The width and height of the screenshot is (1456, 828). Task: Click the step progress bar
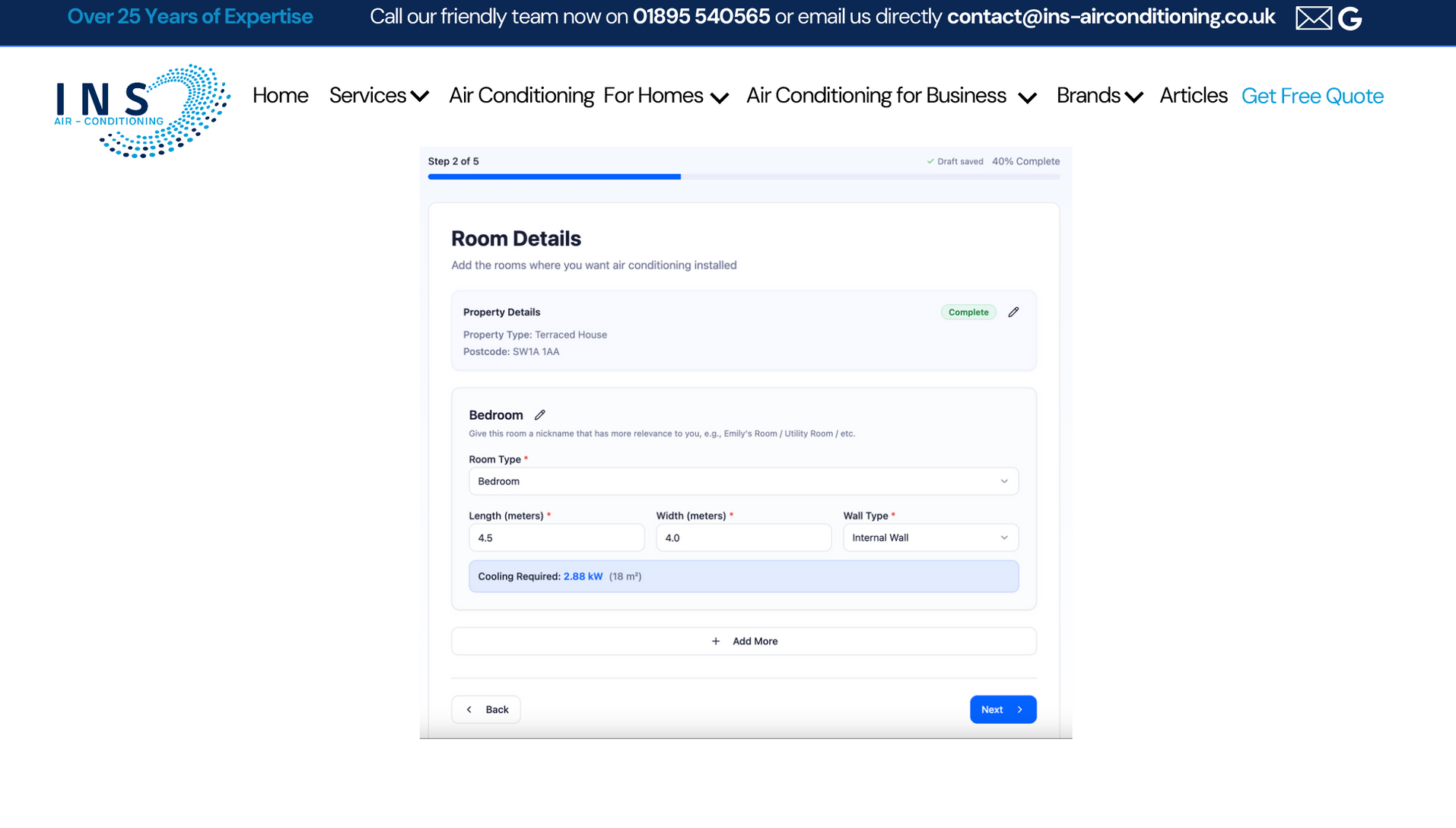click(x=743, y=177)
